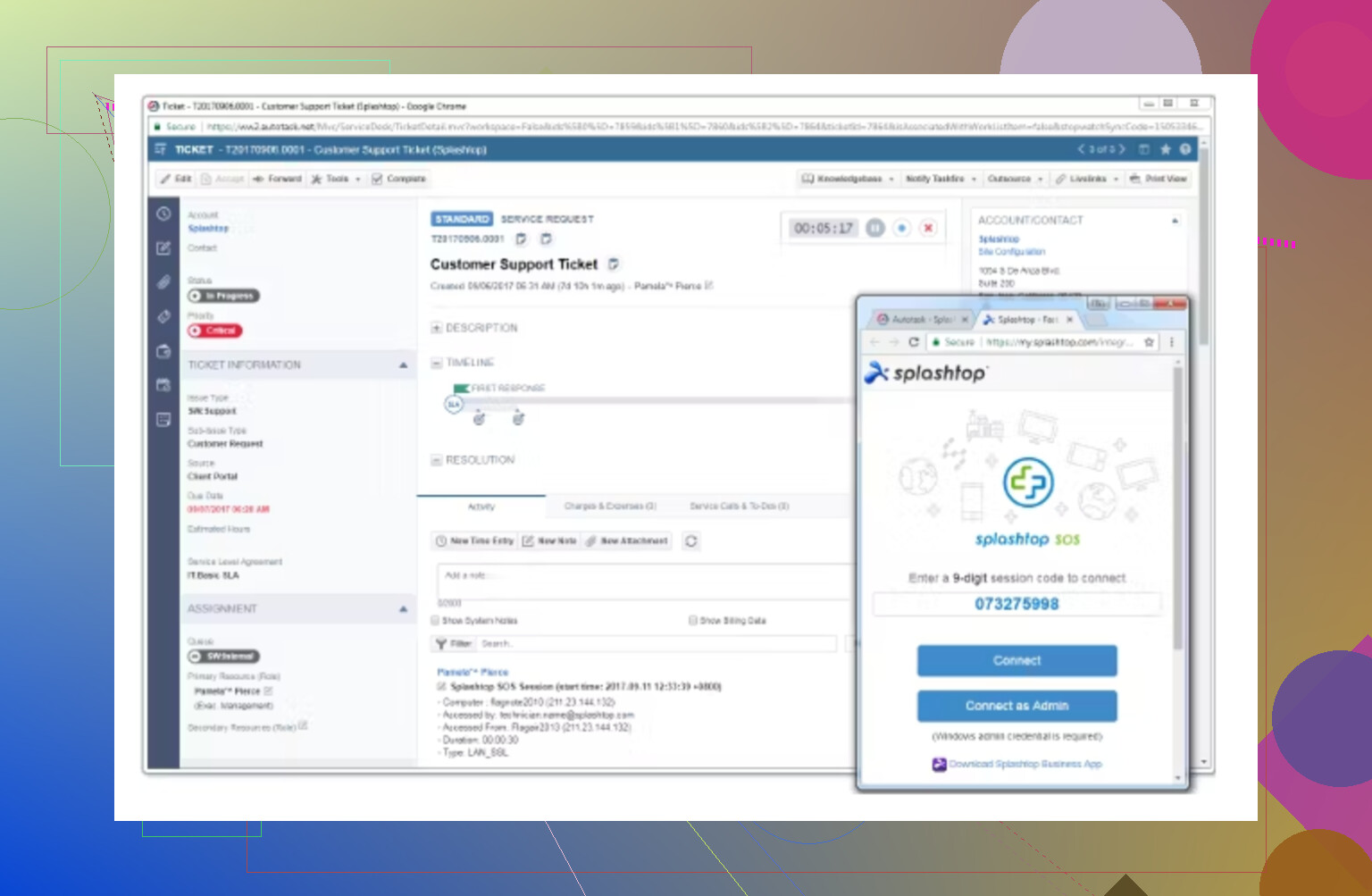Screen dimensions: 1372x896
Task: Copy the ticket number with the first clipboard icon
Action: [x=522, y=239]
